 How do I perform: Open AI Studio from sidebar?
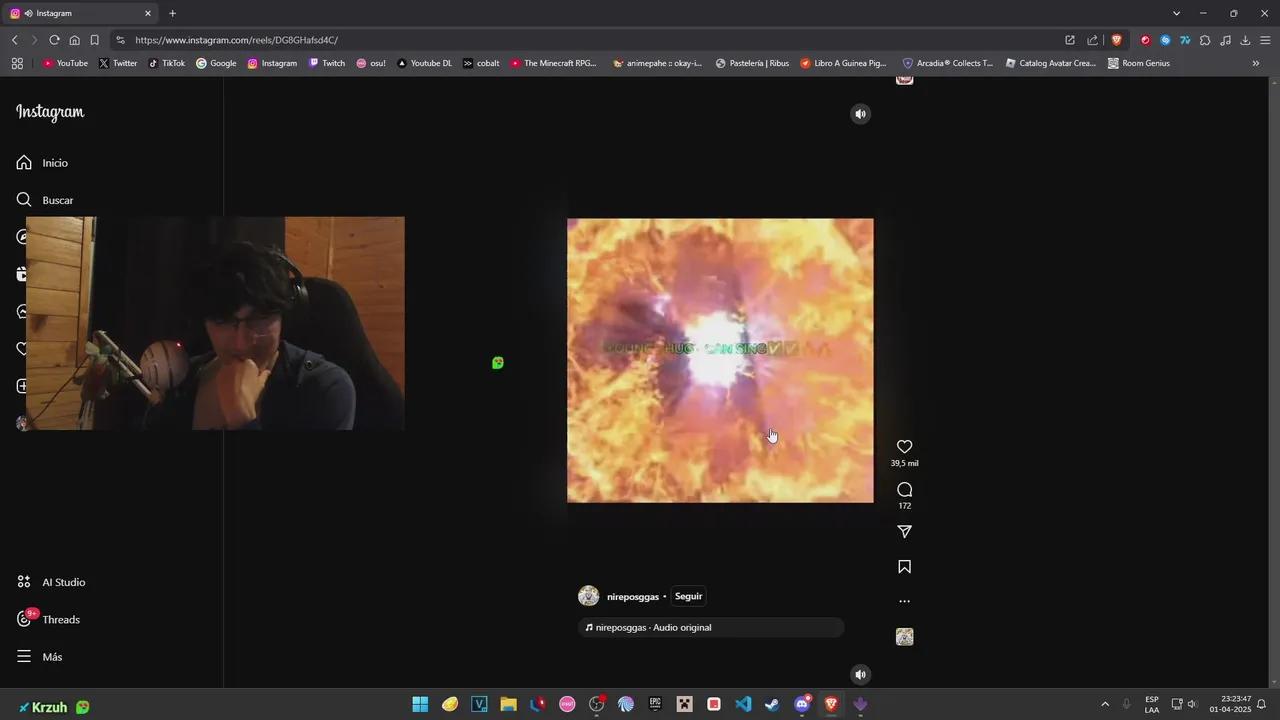point(63,582)
